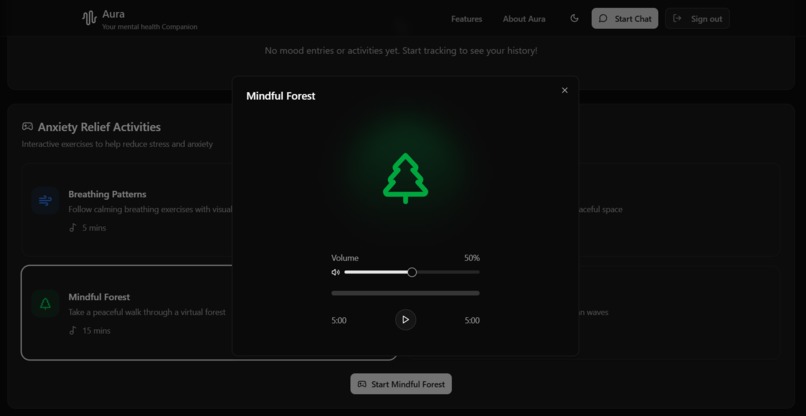Screen dimensions: 806x416
Task: Click the Mindful Forest tree card icon
Action: pos(45,303)
